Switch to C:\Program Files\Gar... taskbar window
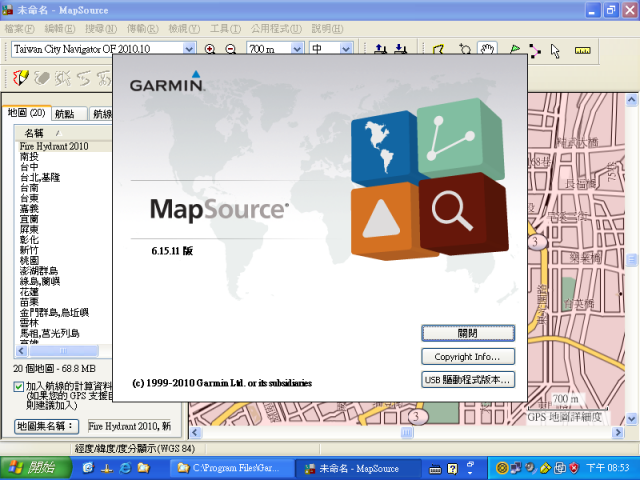The image size is (640, 480). pyautogui.click(x=232, y=468)
